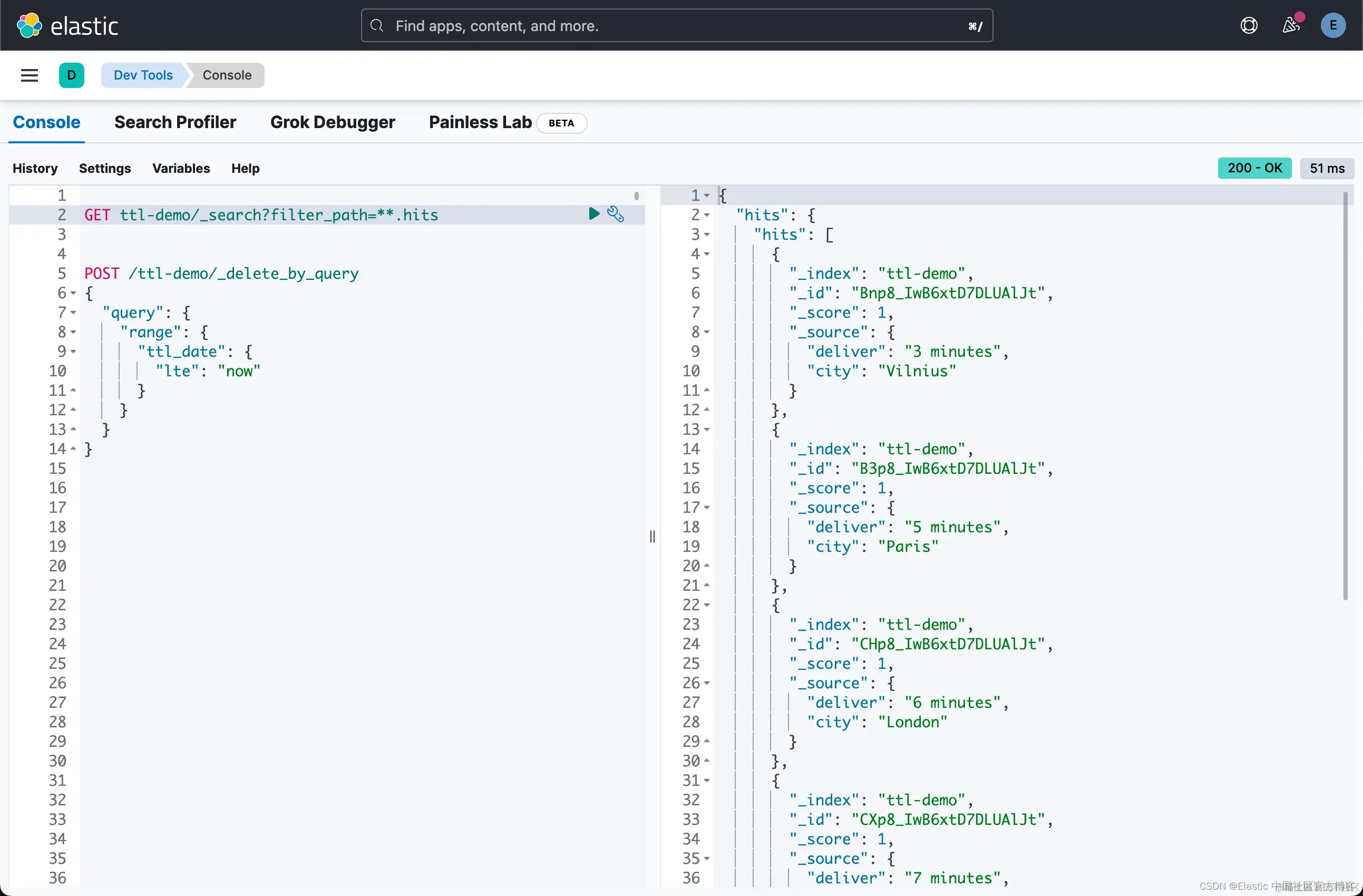Viewport: 1363px width, 896px height.
Task: Open the Grok Debugger tab
Action: click(x=332, y=122)
